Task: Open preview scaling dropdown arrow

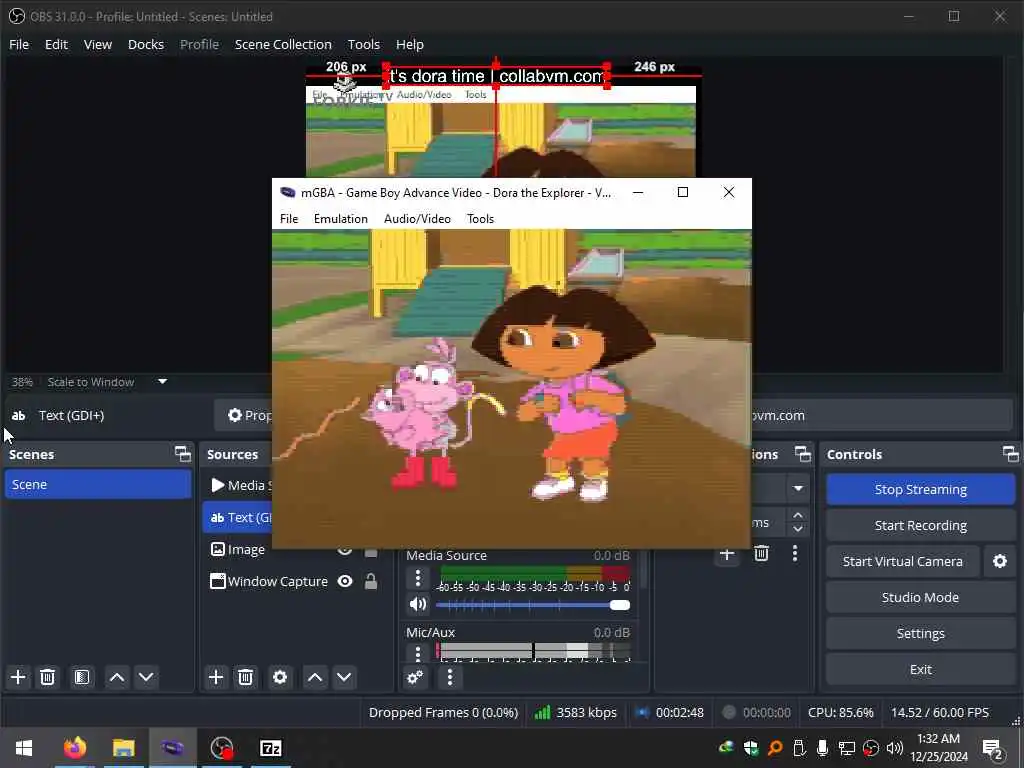Action: (163, 381)
